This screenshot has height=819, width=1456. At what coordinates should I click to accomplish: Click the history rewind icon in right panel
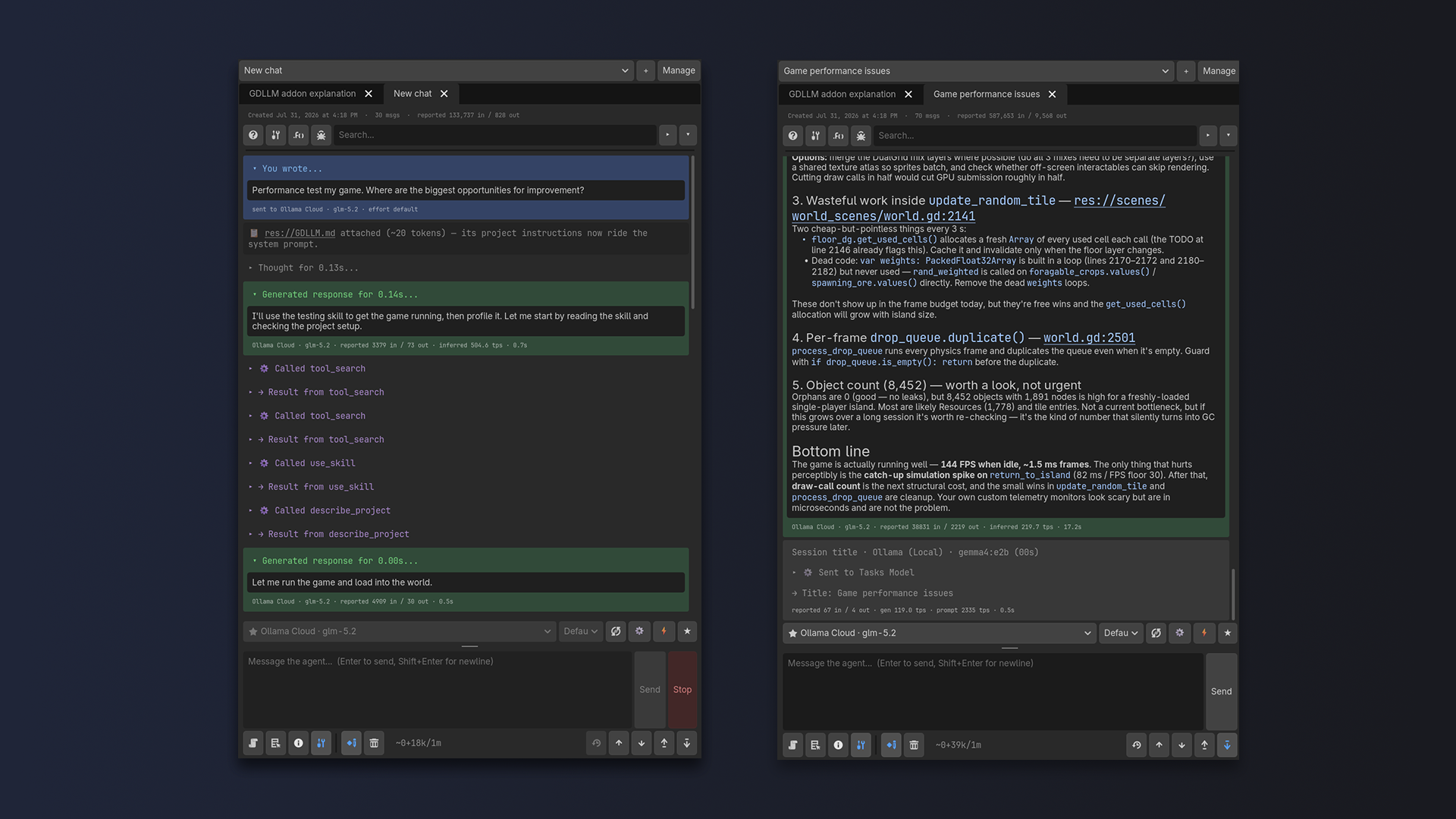[x=1136, y=745]
